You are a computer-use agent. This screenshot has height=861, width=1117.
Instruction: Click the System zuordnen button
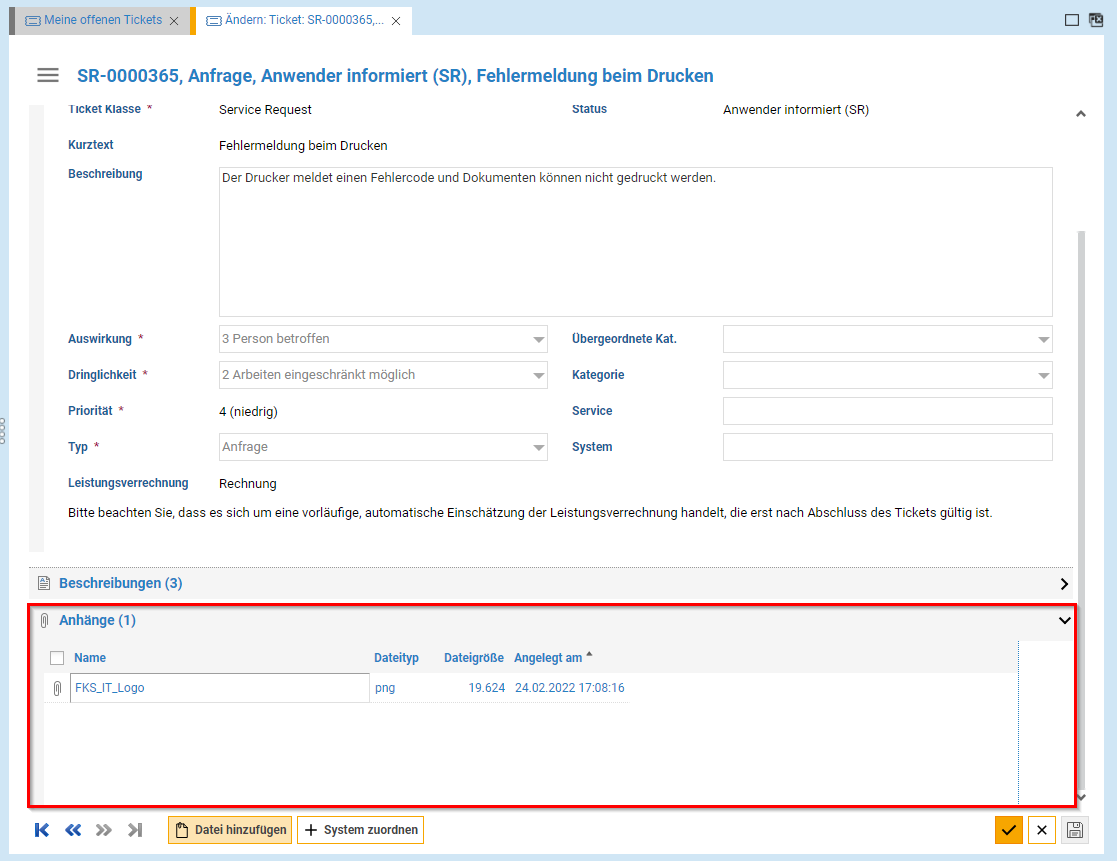click(360, 830)
